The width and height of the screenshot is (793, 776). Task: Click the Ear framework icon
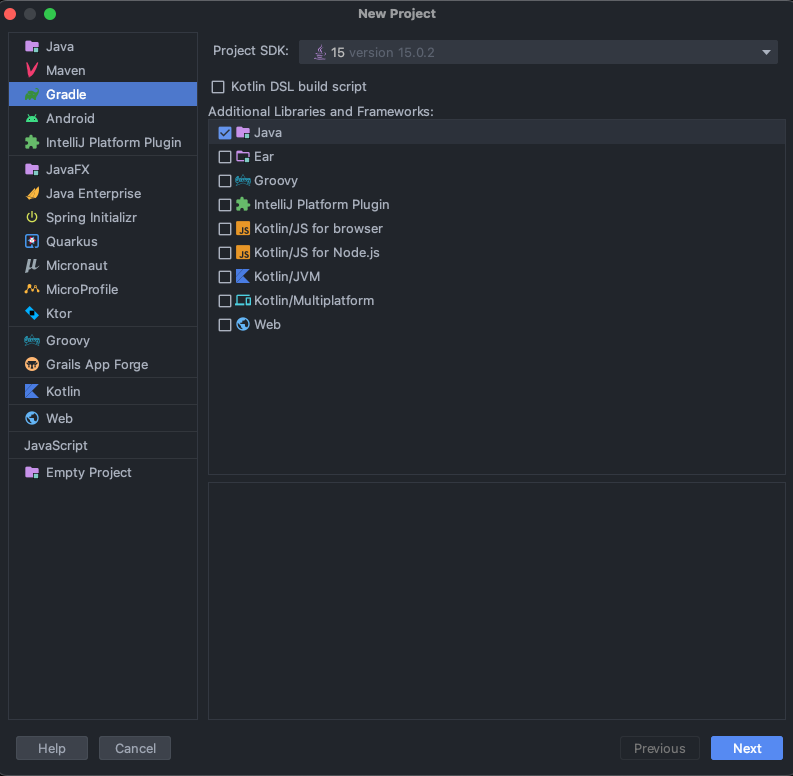243,157
